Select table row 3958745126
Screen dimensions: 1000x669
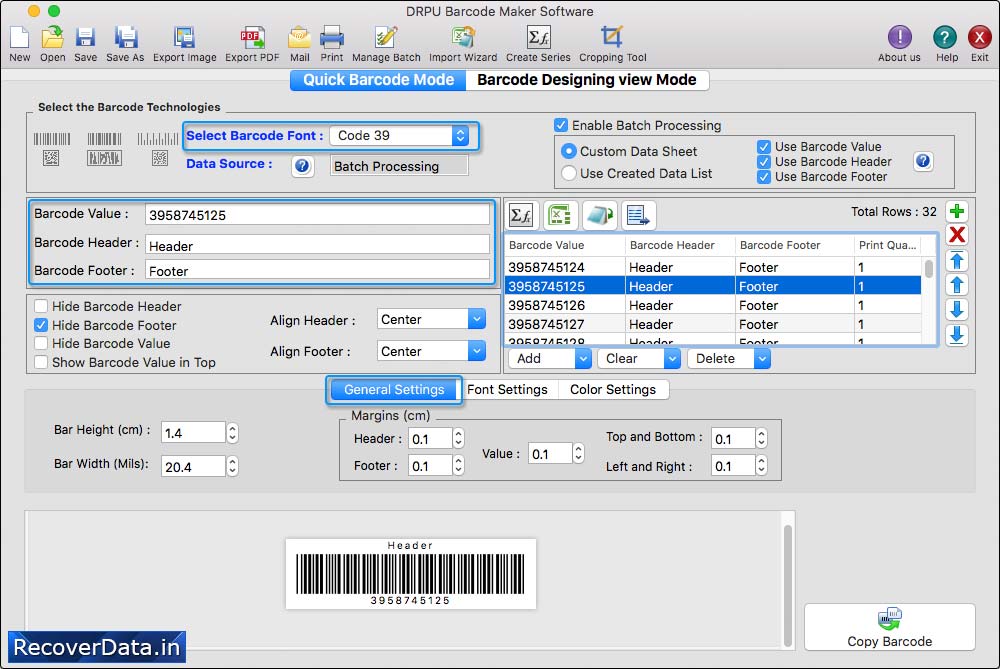[x=713, y=305]
